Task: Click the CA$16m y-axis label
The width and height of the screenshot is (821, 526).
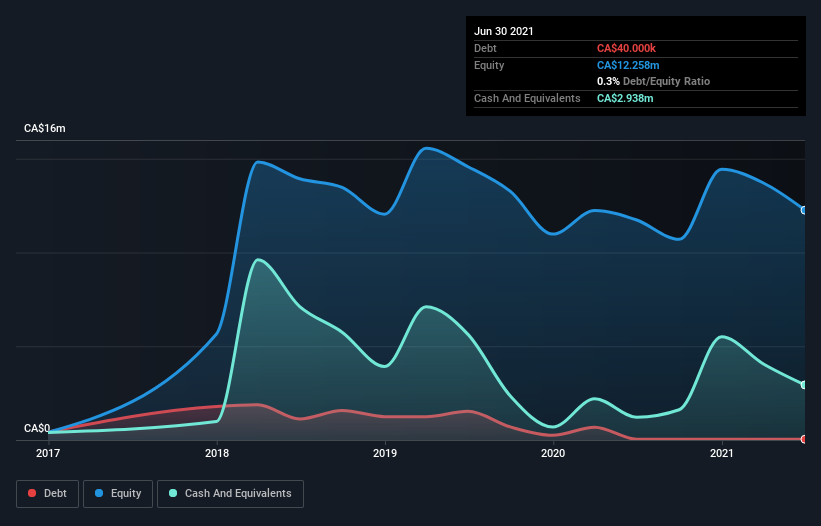Action: click(45, 128)
